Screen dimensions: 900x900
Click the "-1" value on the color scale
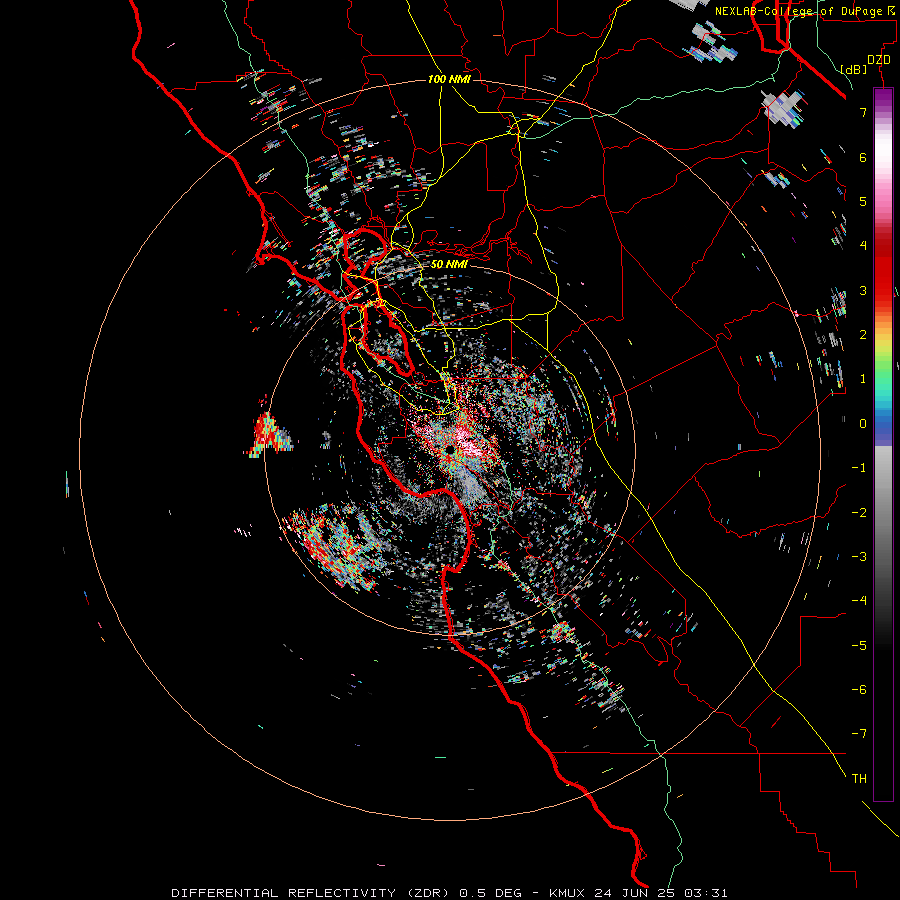pyautogui.click(x=859, y=468)
